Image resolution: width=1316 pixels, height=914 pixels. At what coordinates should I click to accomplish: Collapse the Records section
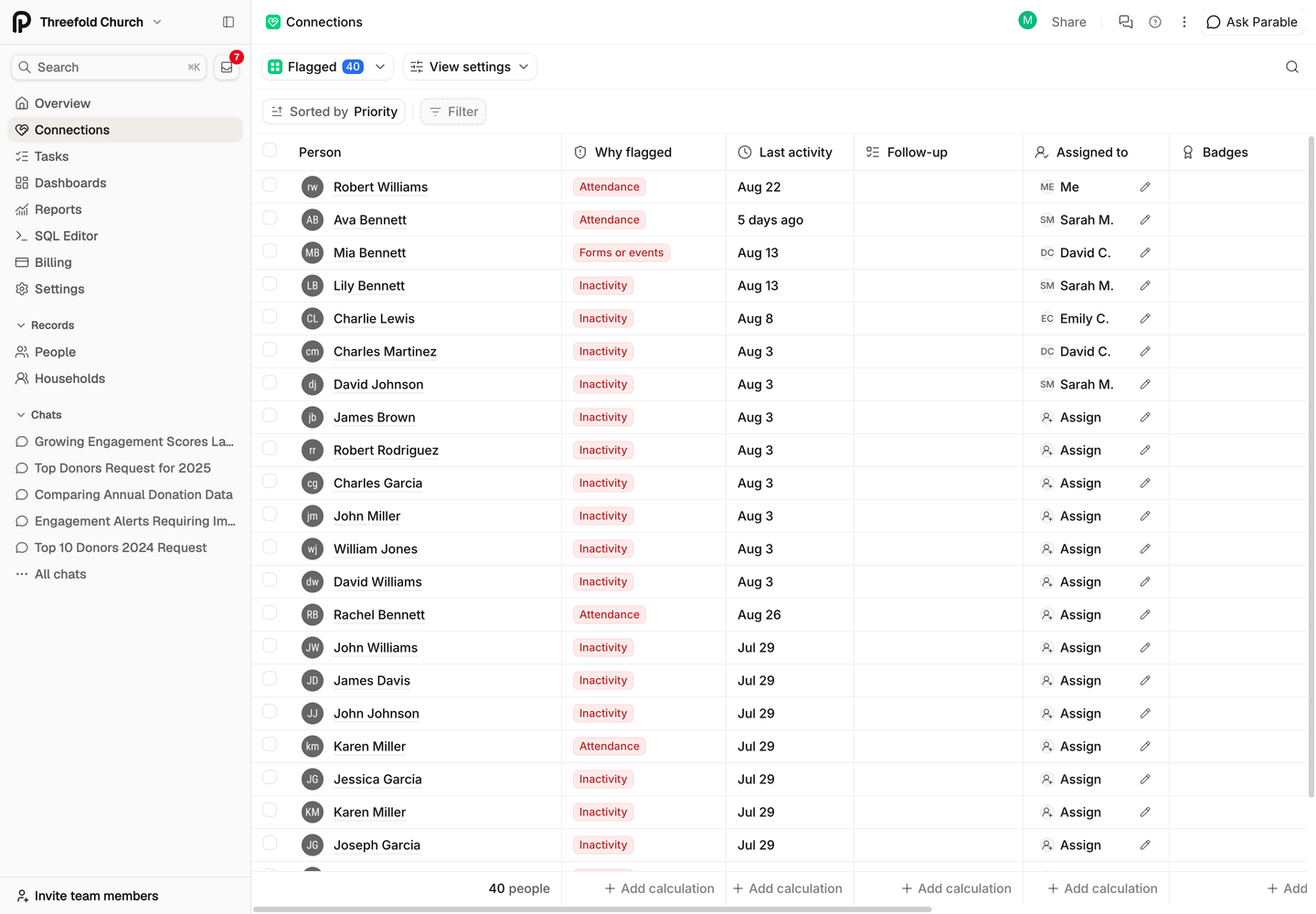coord(45,325)
